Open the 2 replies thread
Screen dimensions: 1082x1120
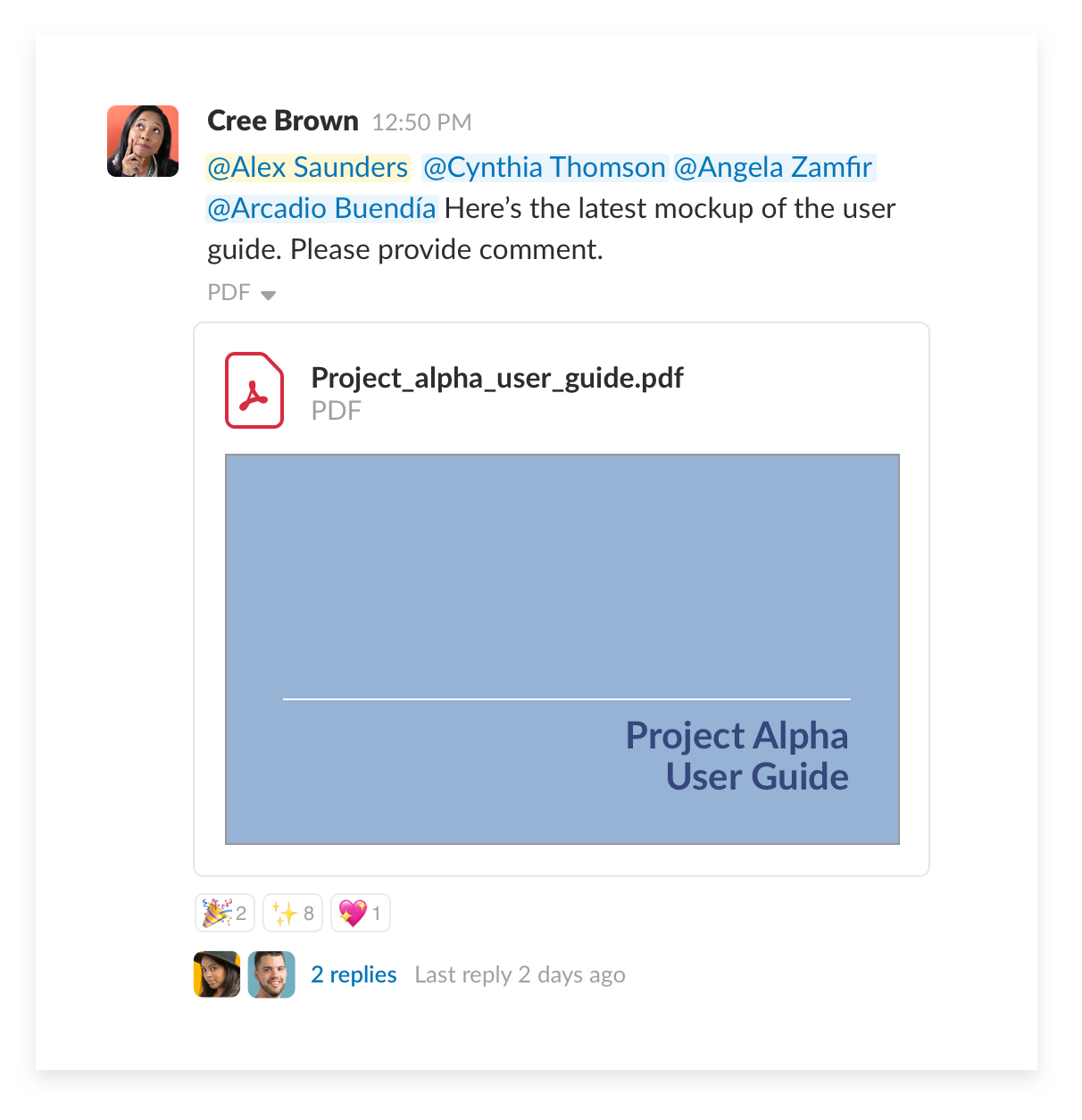354,974
